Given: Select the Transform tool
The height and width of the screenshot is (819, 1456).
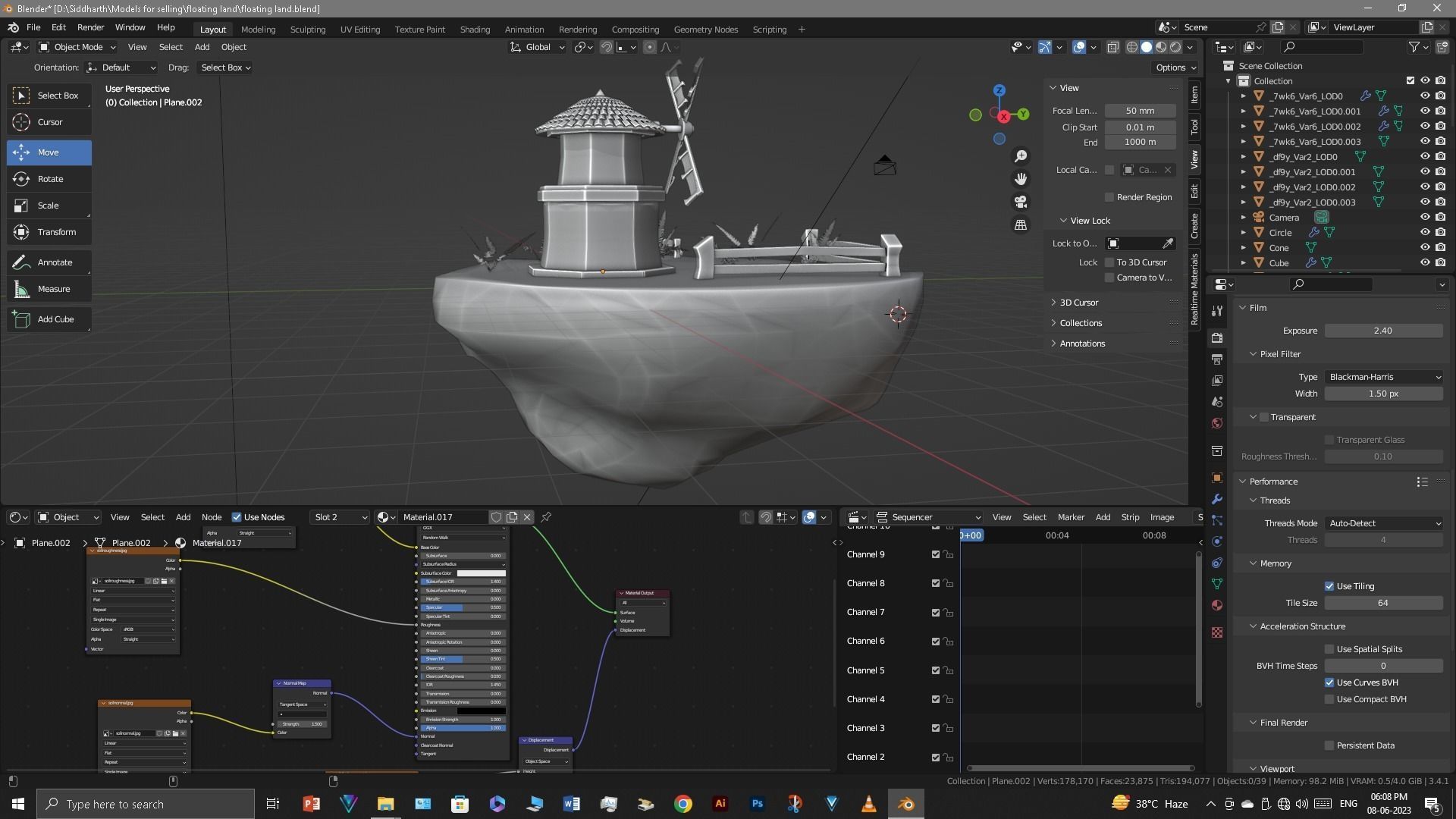Looking at the screenshot, I should 49,232.
